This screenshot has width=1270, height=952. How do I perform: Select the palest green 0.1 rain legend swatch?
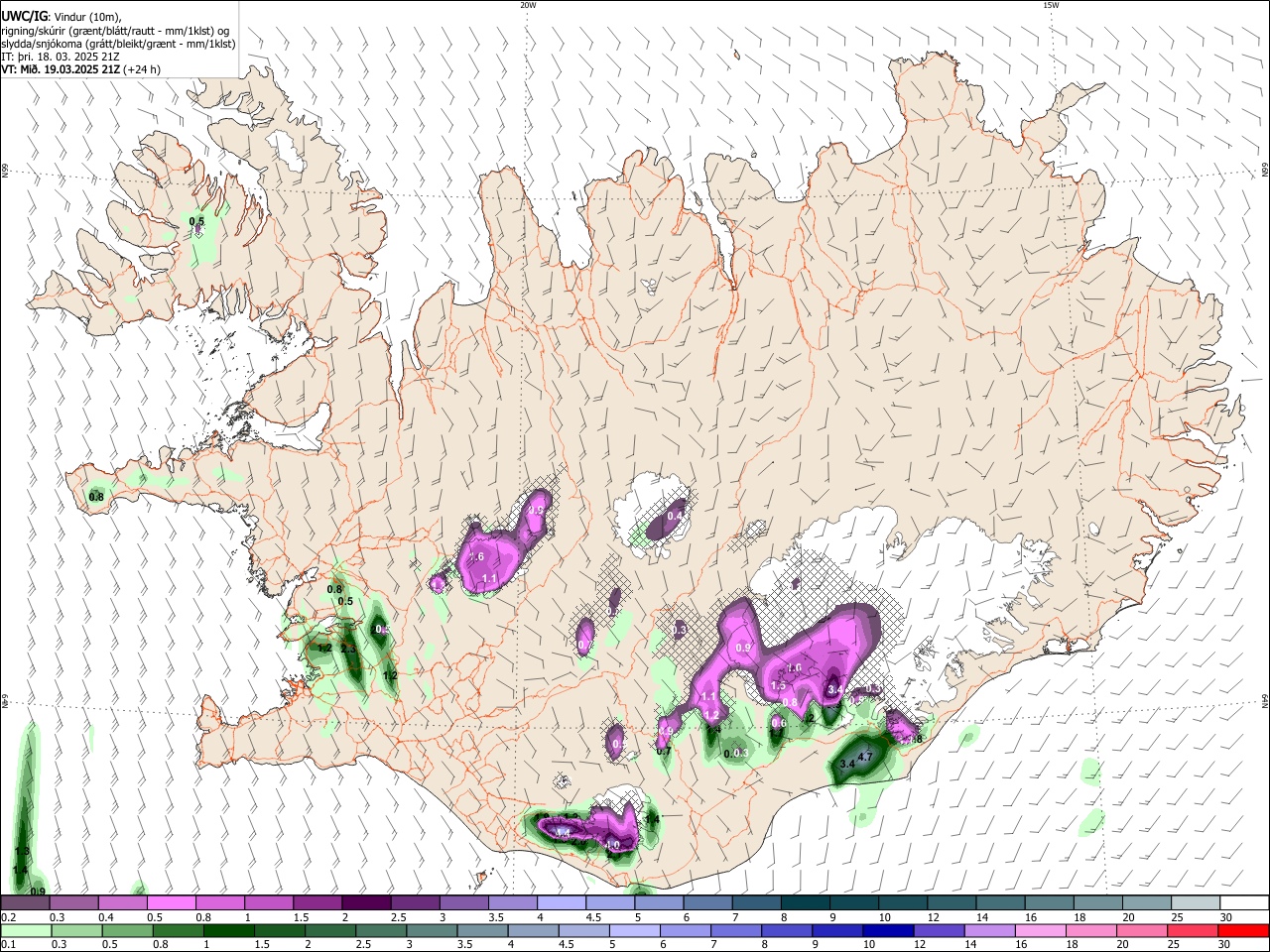[26, 930]
